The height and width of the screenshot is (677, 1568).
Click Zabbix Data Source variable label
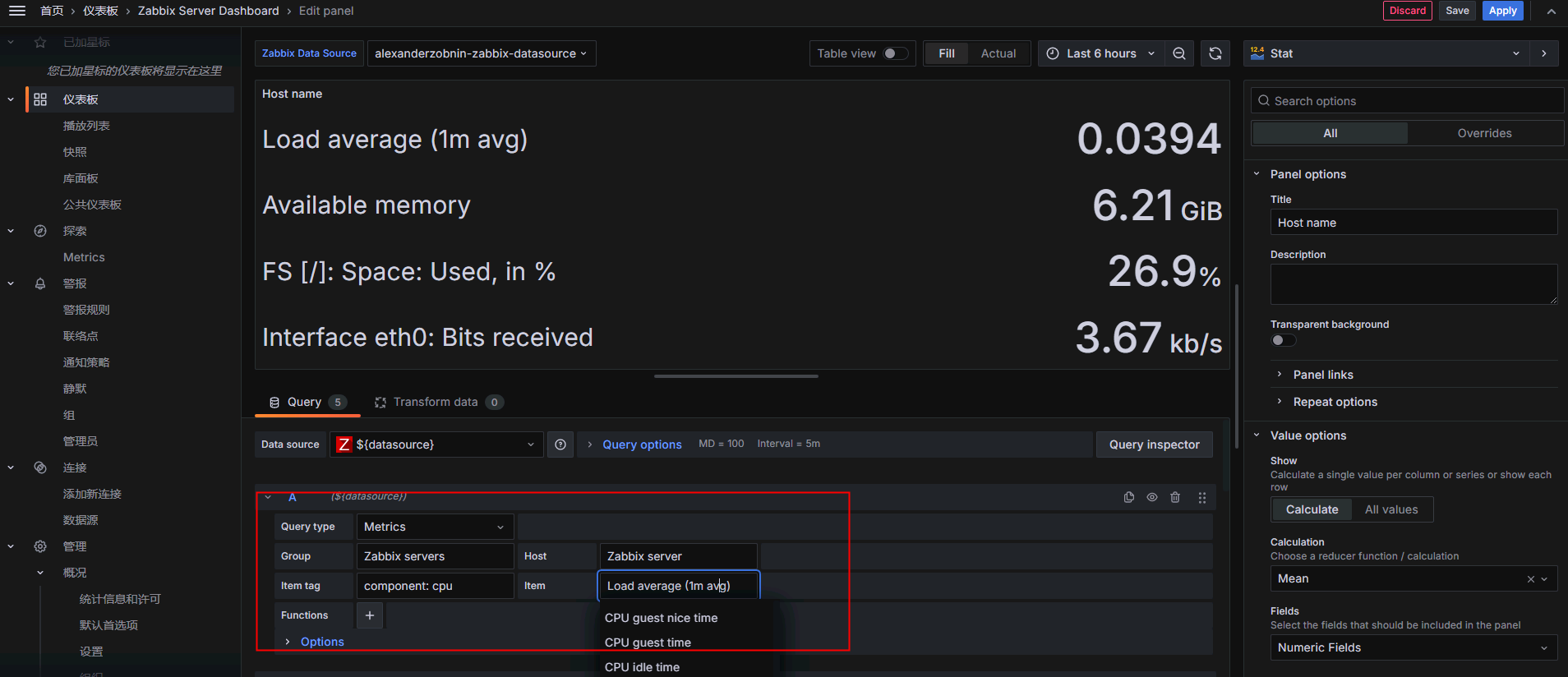(309, 53)
